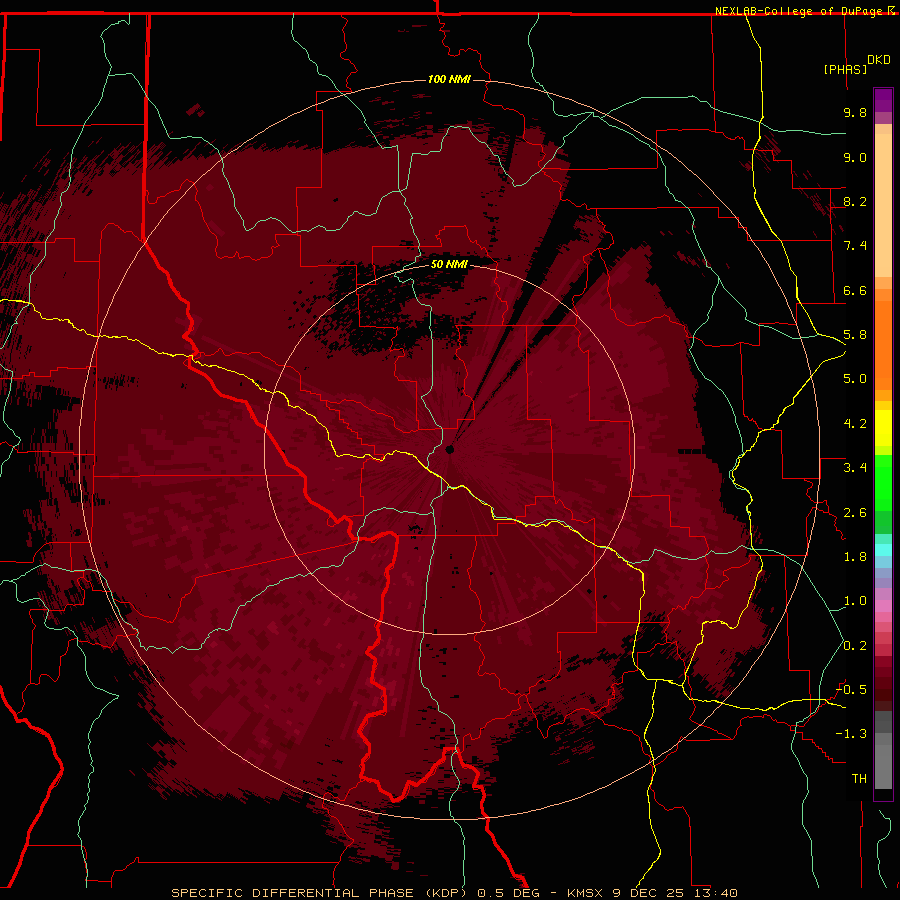Click the 100 NMI range ring label
900x900 pixels.
[449, 79]
